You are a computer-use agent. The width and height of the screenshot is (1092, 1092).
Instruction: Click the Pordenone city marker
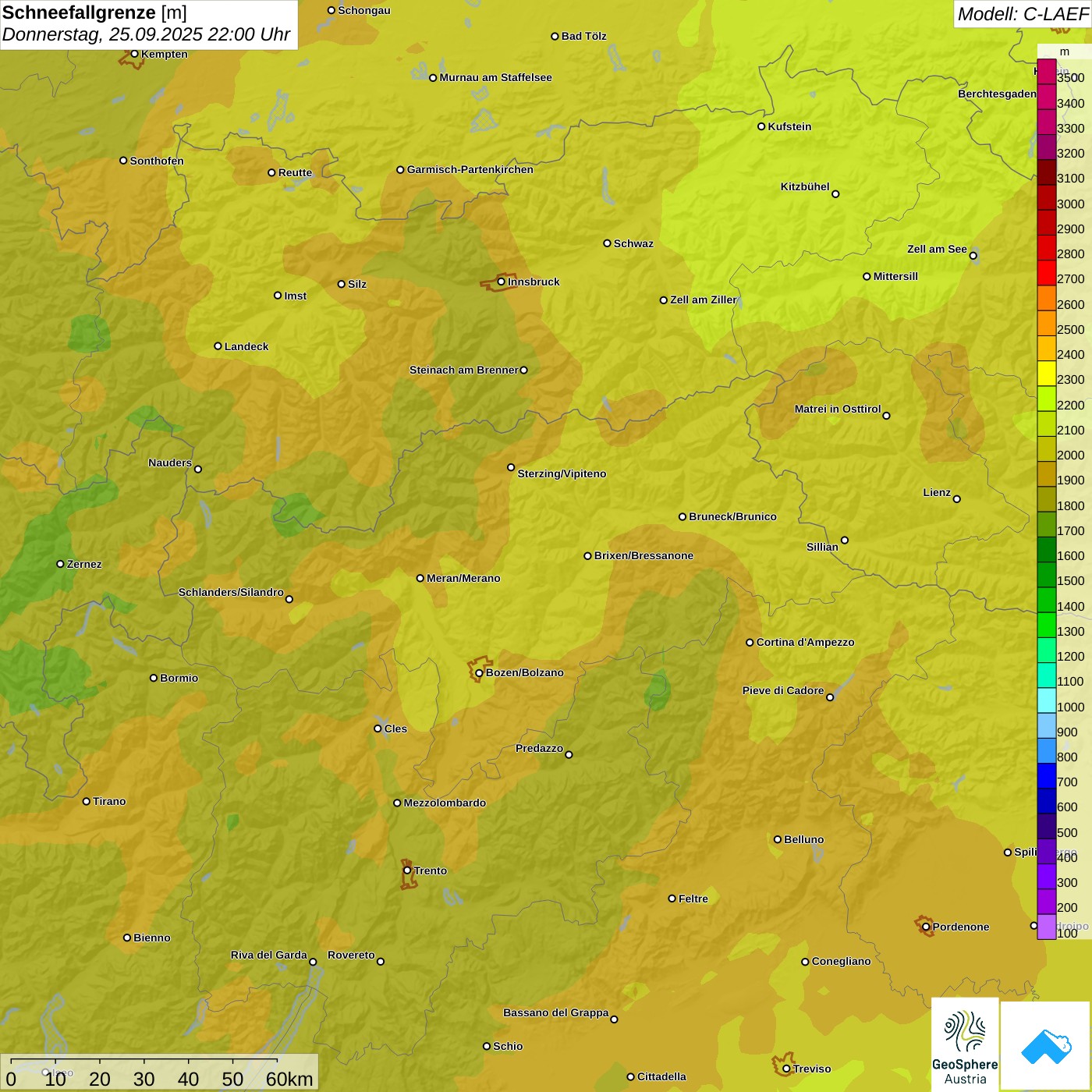point(926,927)
